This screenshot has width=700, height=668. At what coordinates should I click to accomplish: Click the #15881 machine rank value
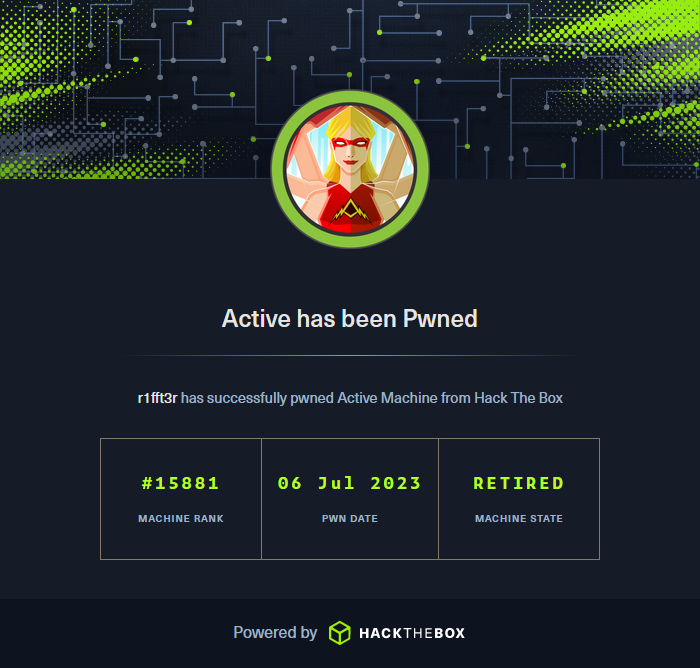pos(180,483)
